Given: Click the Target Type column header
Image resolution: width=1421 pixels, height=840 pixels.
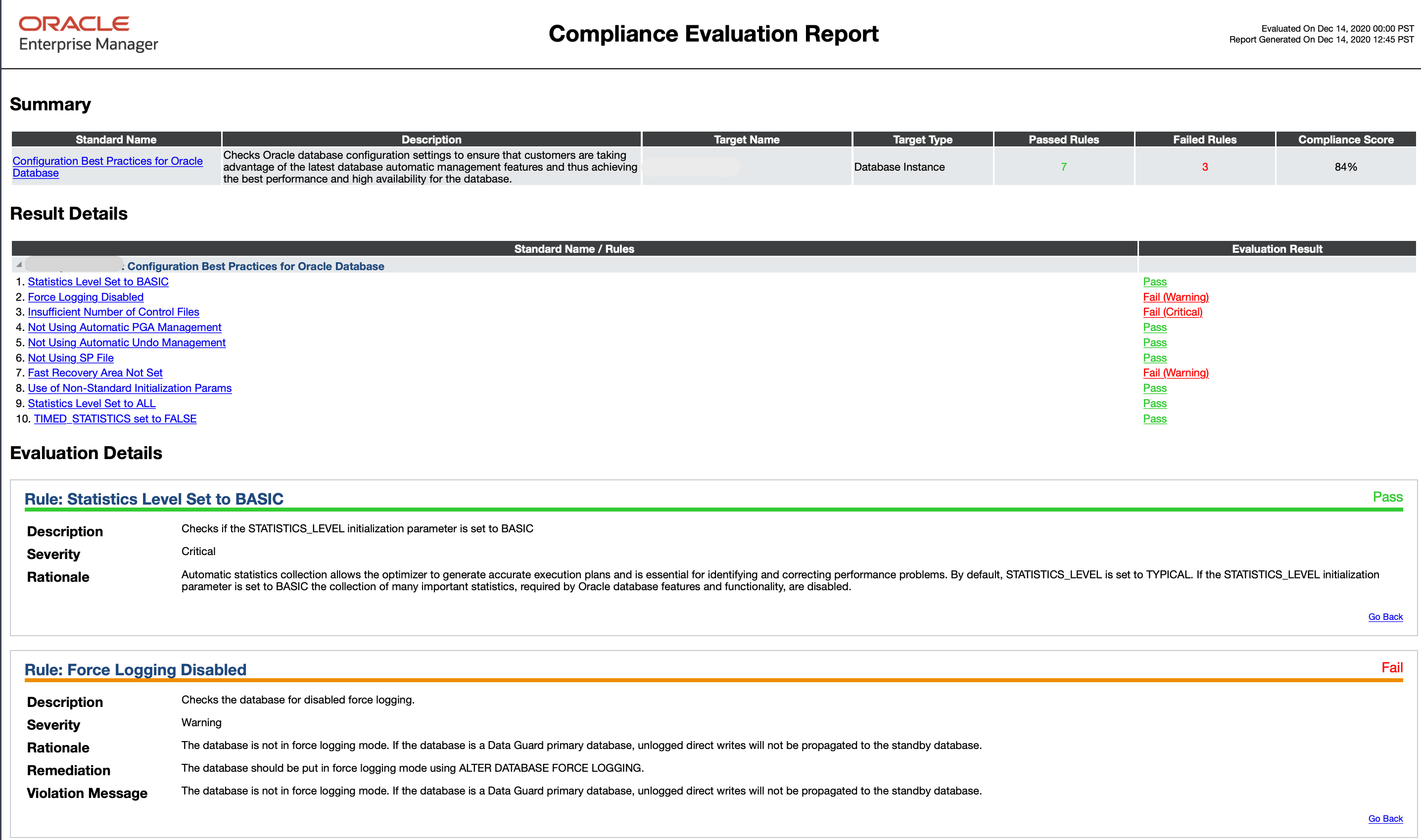Looking at the screenshot, I should 923,139.
